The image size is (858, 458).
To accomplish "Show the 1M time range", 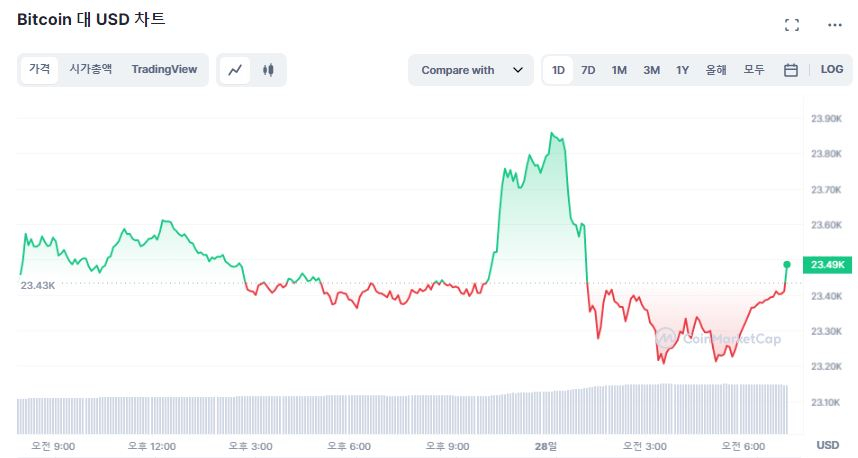I will pyautogui.click(x=619, y=70).
